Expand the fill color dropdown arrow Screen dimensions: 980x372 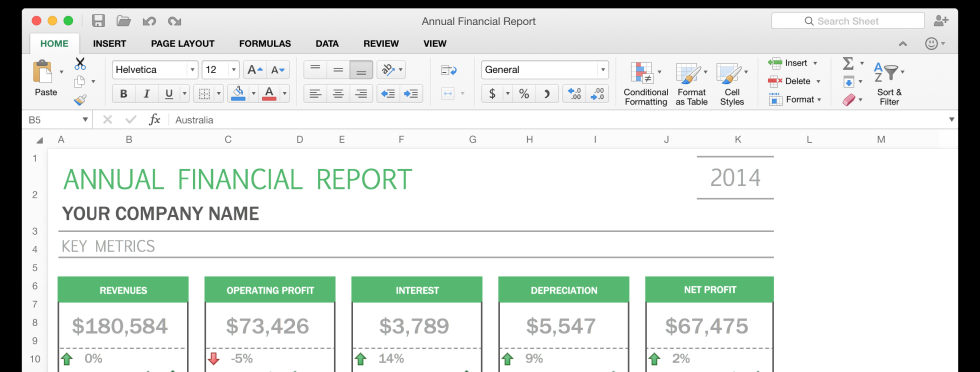point(253,94)
